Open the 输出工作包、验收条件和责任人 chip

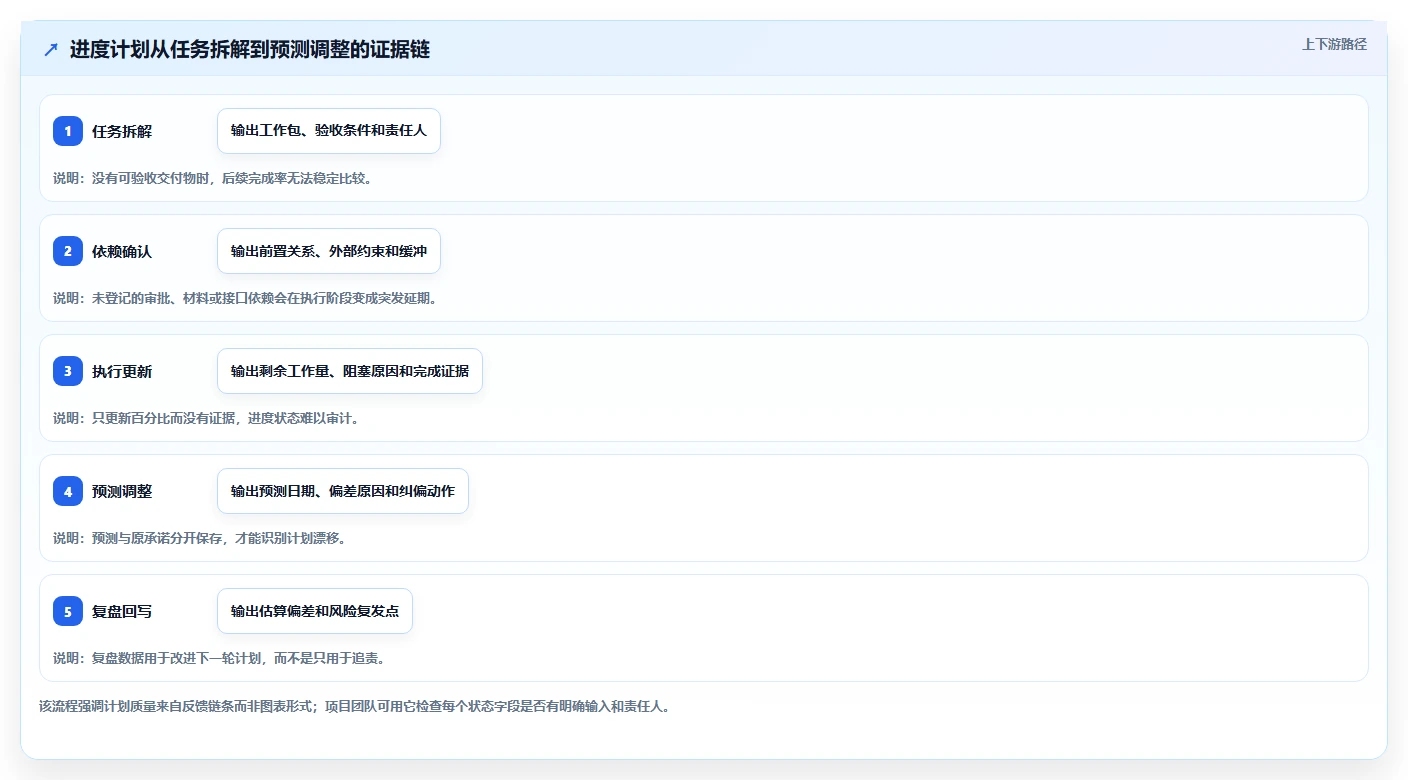pos(329,131)
